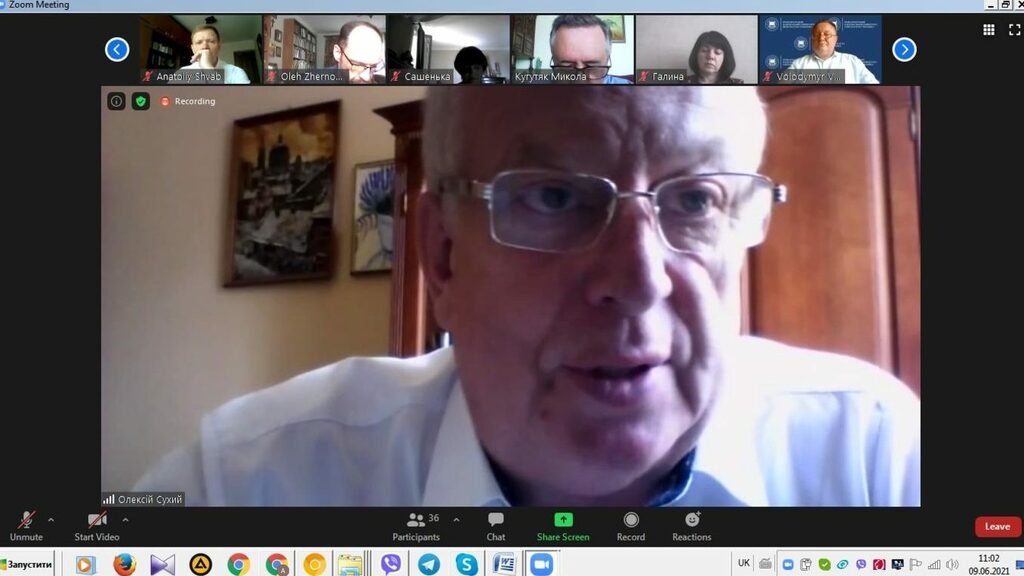The image size is (1024, 576).
Task: Expand the arrow next to Participants
Action: [x=456, y=520]
